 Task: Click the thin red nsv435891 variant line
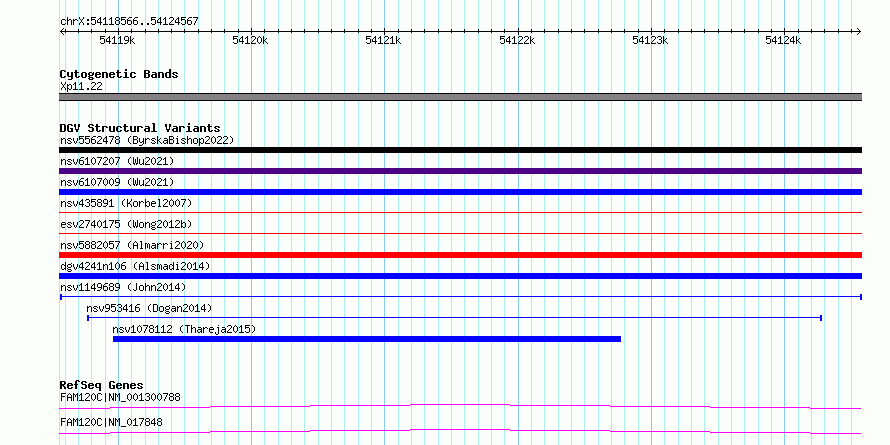tap(460, 212)
